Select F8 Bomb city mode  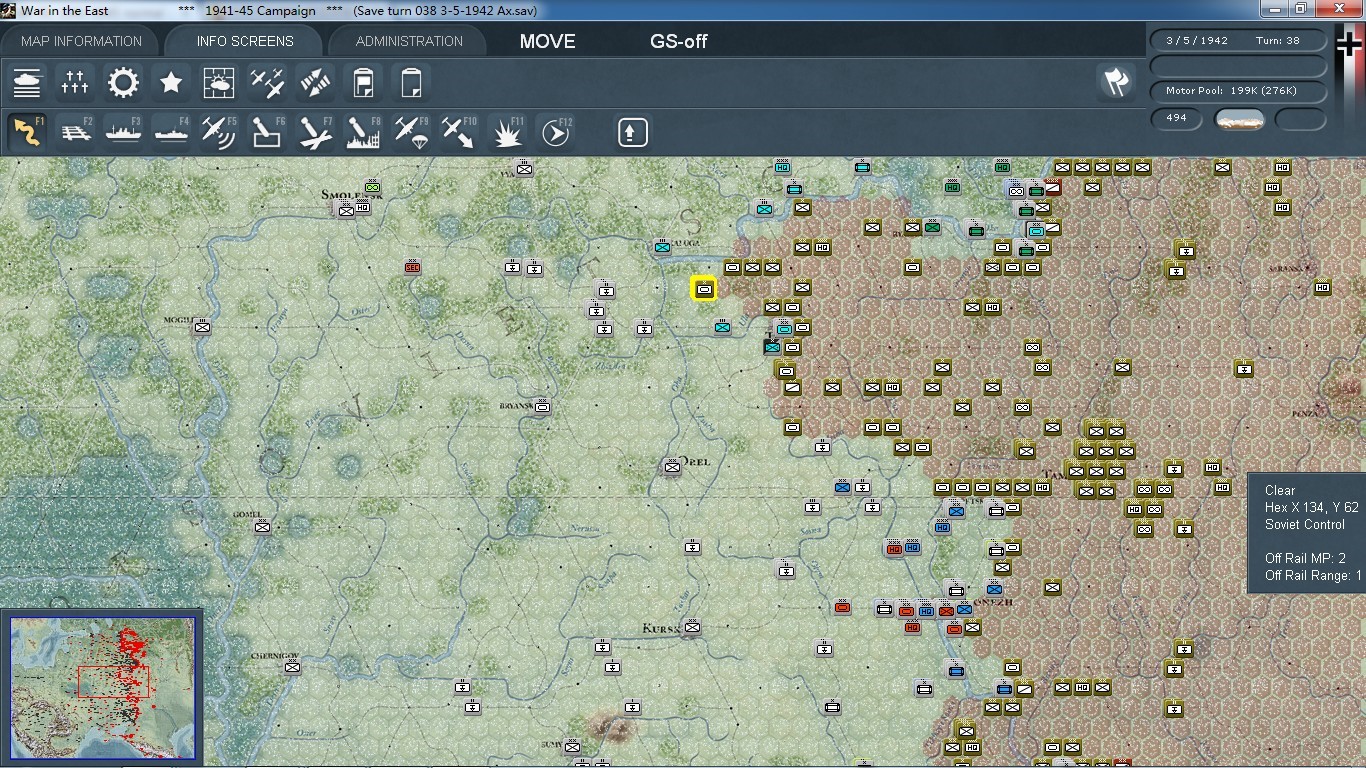coord(363,132)
